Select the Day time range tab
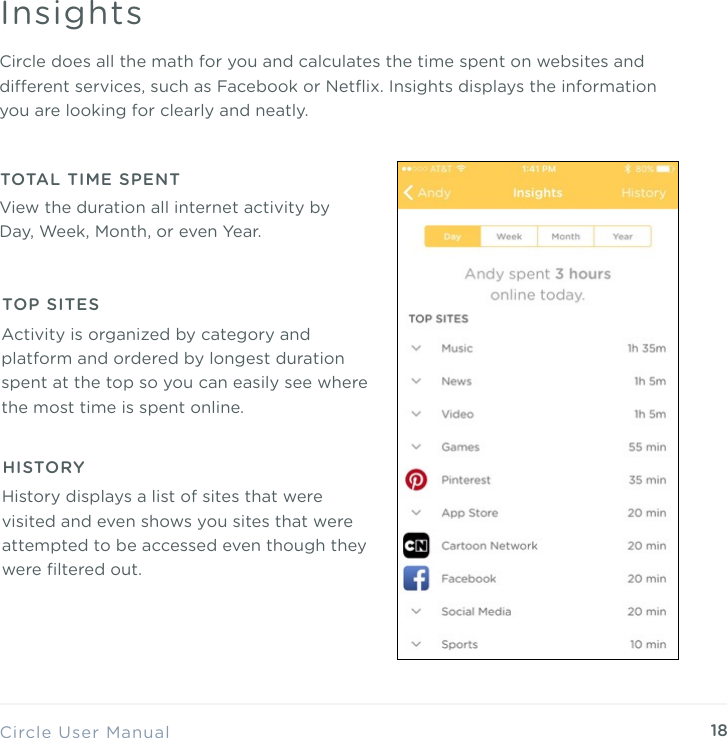 [x=452, y=237]
